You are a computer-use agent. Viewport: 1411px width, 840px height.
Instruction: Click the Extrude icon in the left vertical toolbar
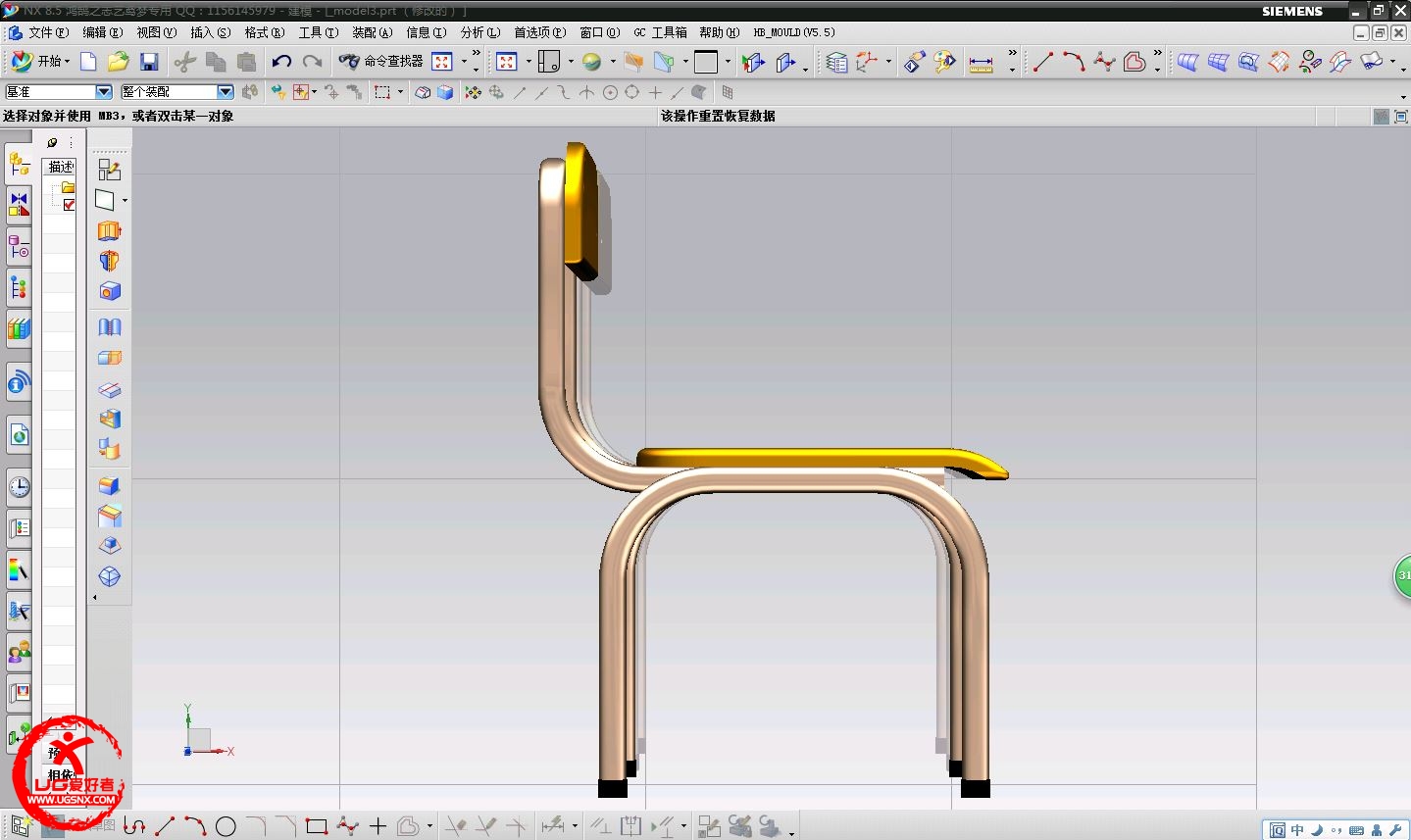109,230
